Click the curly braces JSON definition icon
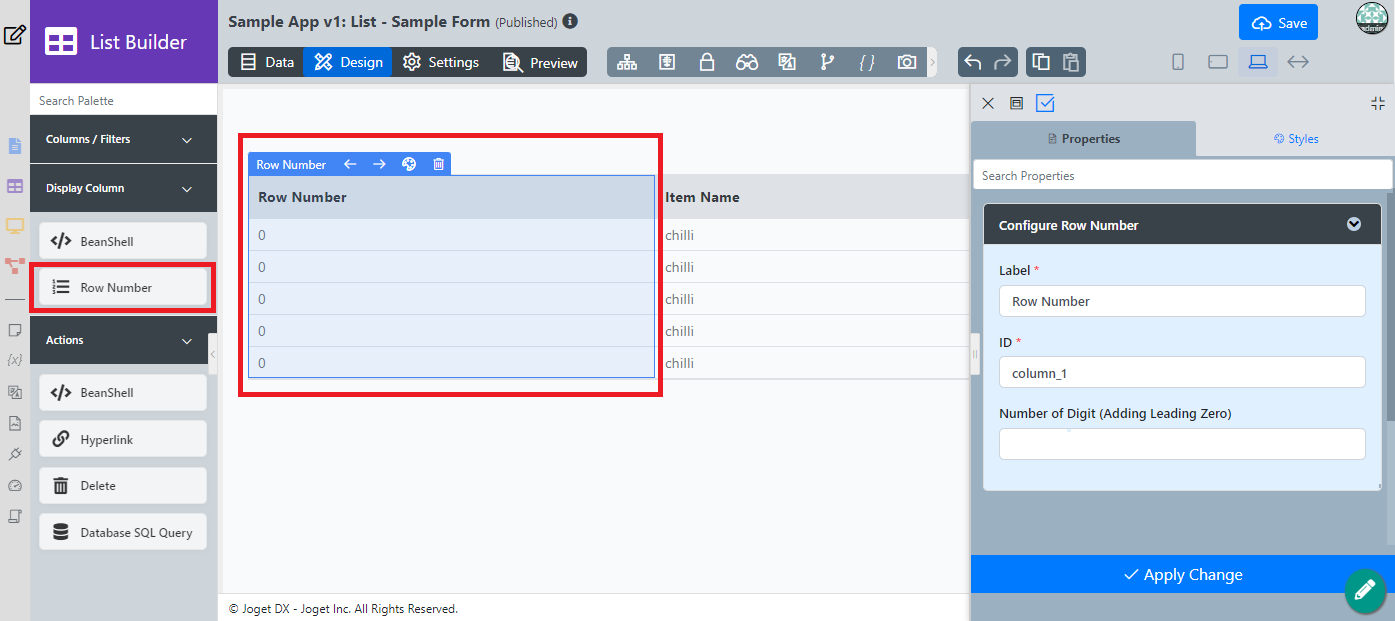The image size is (1395, 621). (x=867, y=62)
